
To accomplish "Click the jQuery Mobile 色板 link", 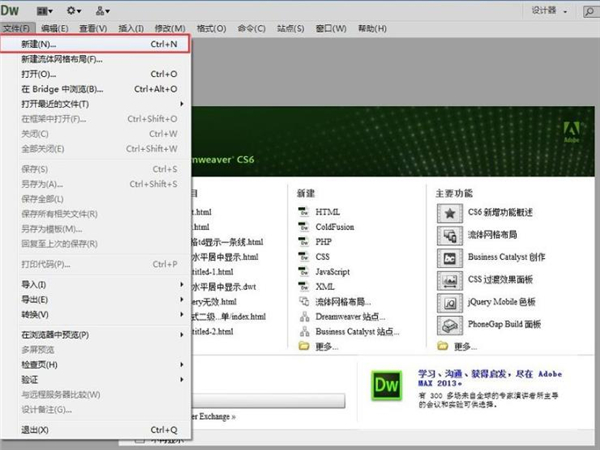I will click(502, 302).
